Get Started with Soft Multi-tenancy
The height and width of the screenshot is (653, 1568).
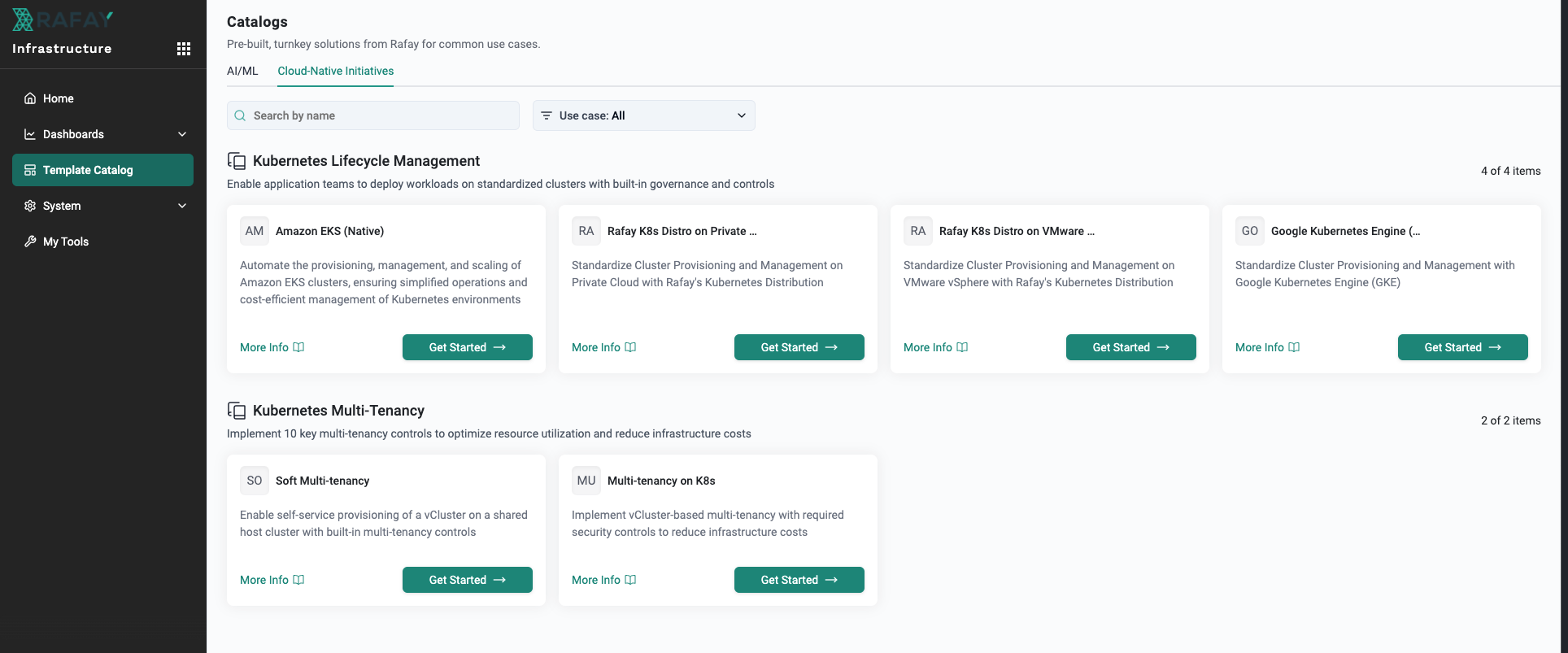[468, 580]
